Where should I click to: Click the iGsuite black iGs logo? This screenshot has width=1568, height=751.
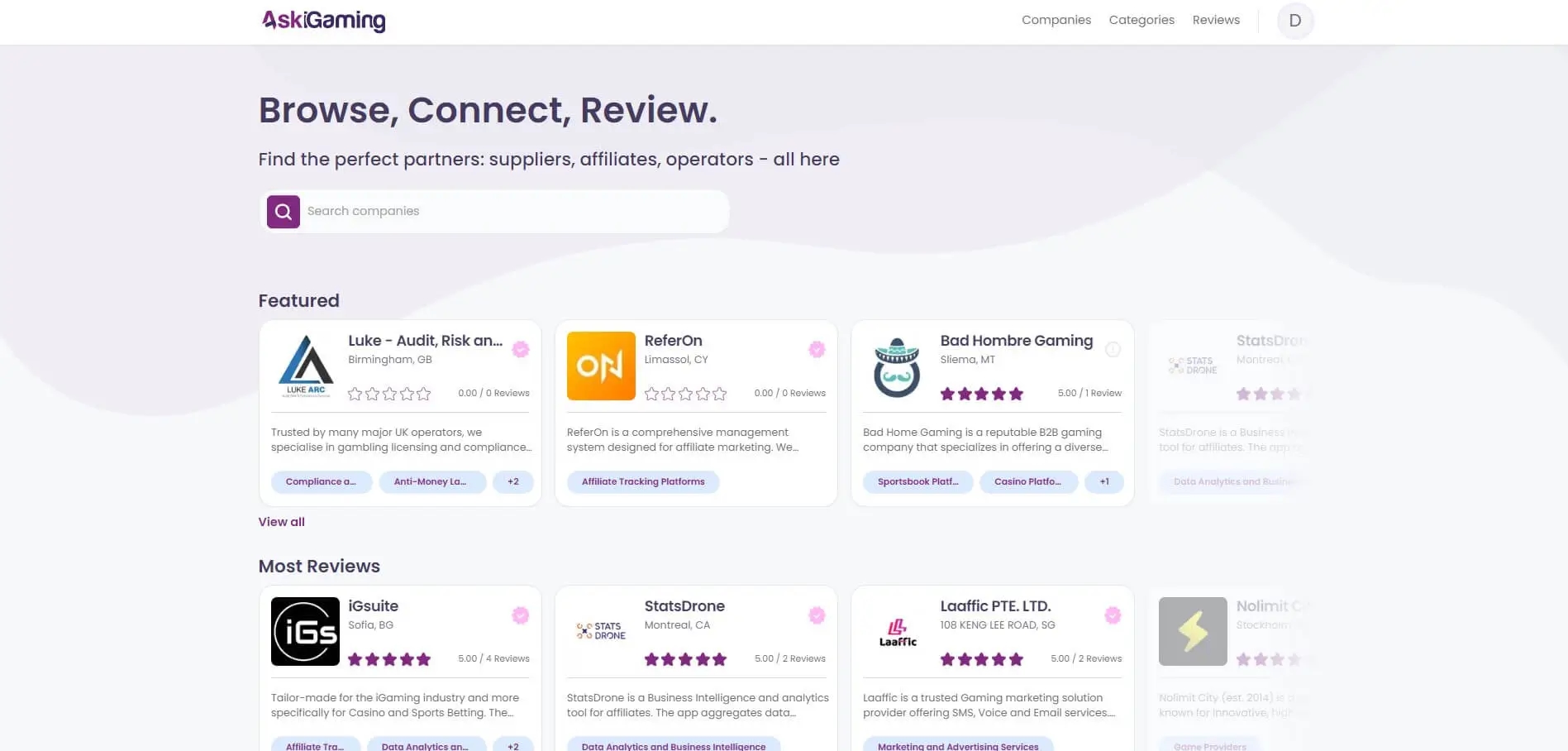[x=305, y=632]
